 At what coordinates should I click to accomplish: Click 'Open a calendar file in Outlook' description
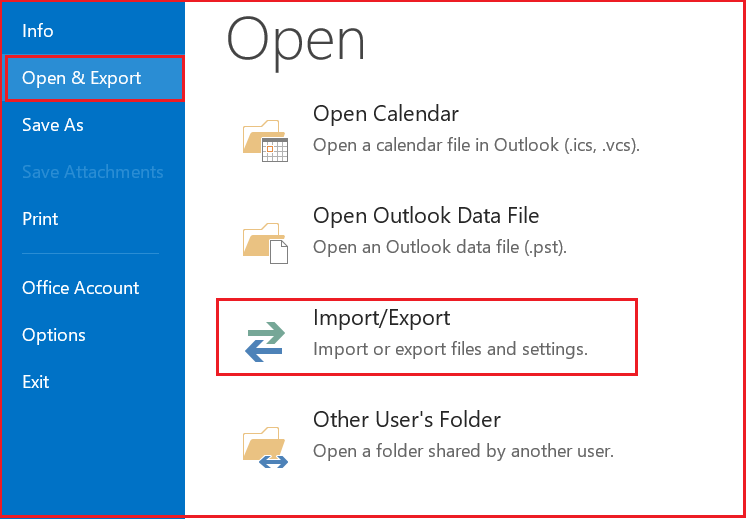pyautogui.click(x=476, y=145)
